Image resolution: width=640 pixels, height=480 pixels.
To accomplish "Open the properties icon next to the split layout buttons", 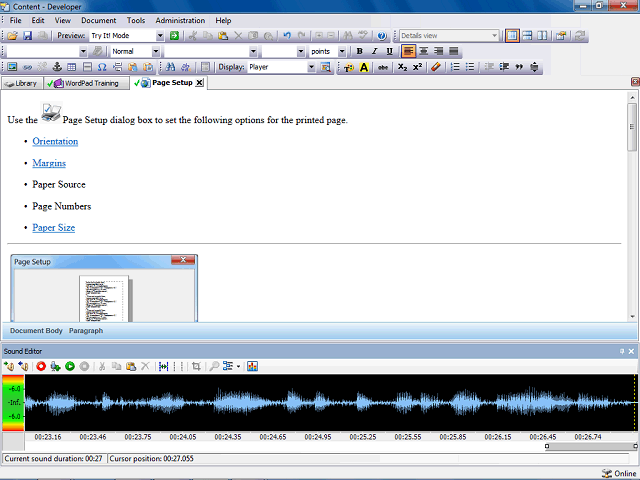I will pyautogui.click(x=561, y=36).
